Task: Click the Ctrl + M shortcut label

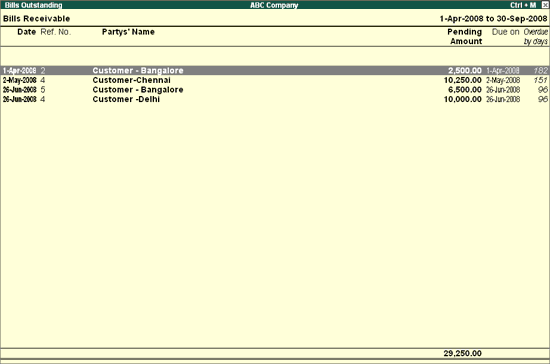Action: (523, 5)
